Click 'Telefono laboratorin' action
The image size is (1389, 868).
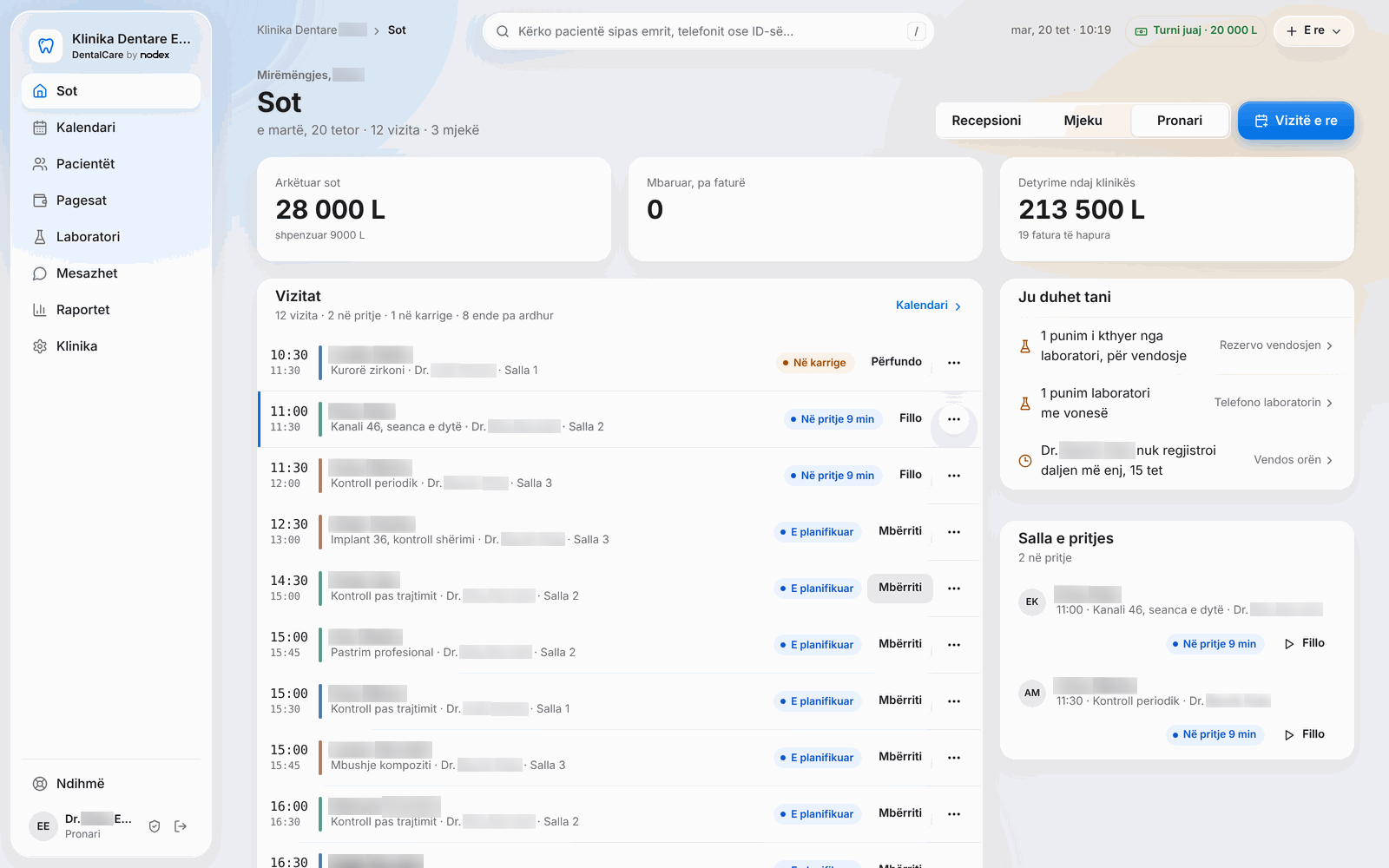tap(1274, 403)
